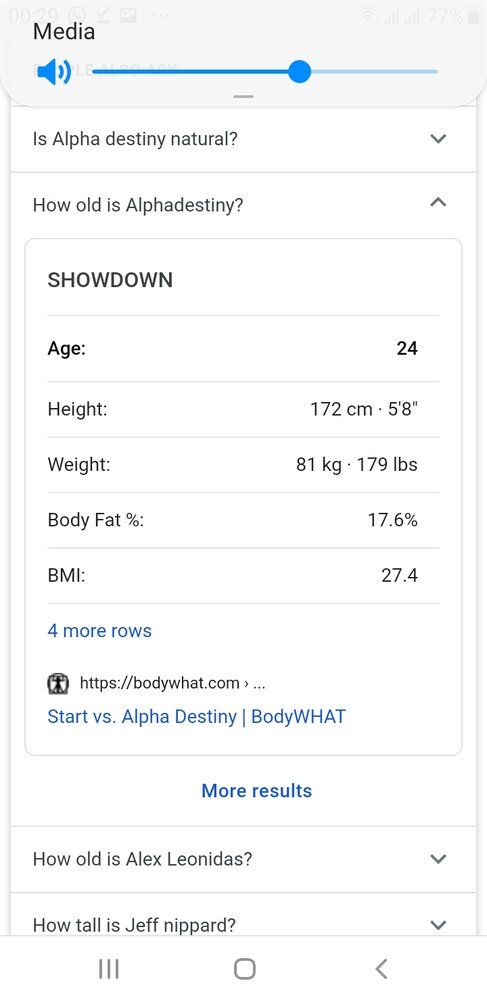Set media volume slider near maximum
This screenshot has height=1000, width=487.
coord(427,72)
